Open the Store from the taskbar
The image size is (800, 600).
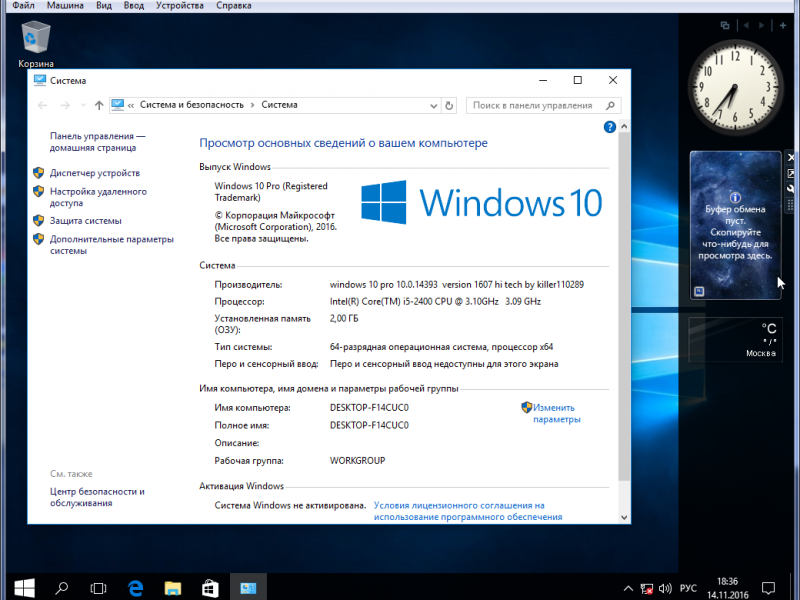(210, 588)
